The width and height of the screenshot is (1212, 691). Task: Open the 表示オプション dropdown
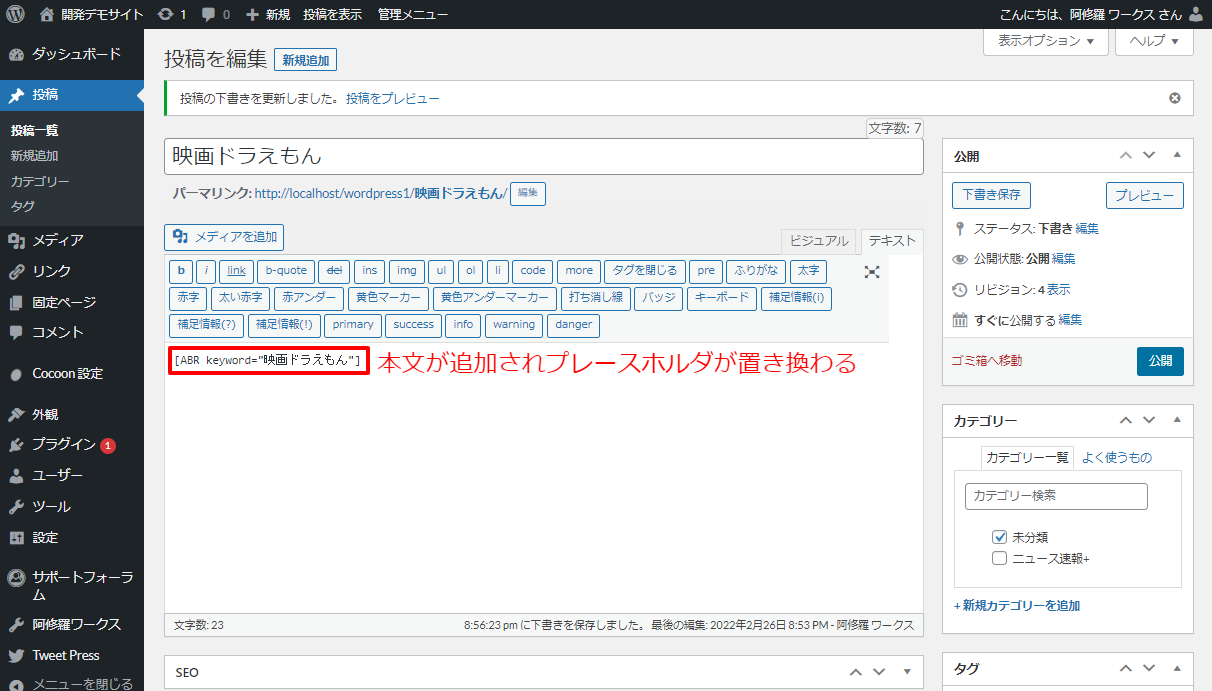(1047, 40)
